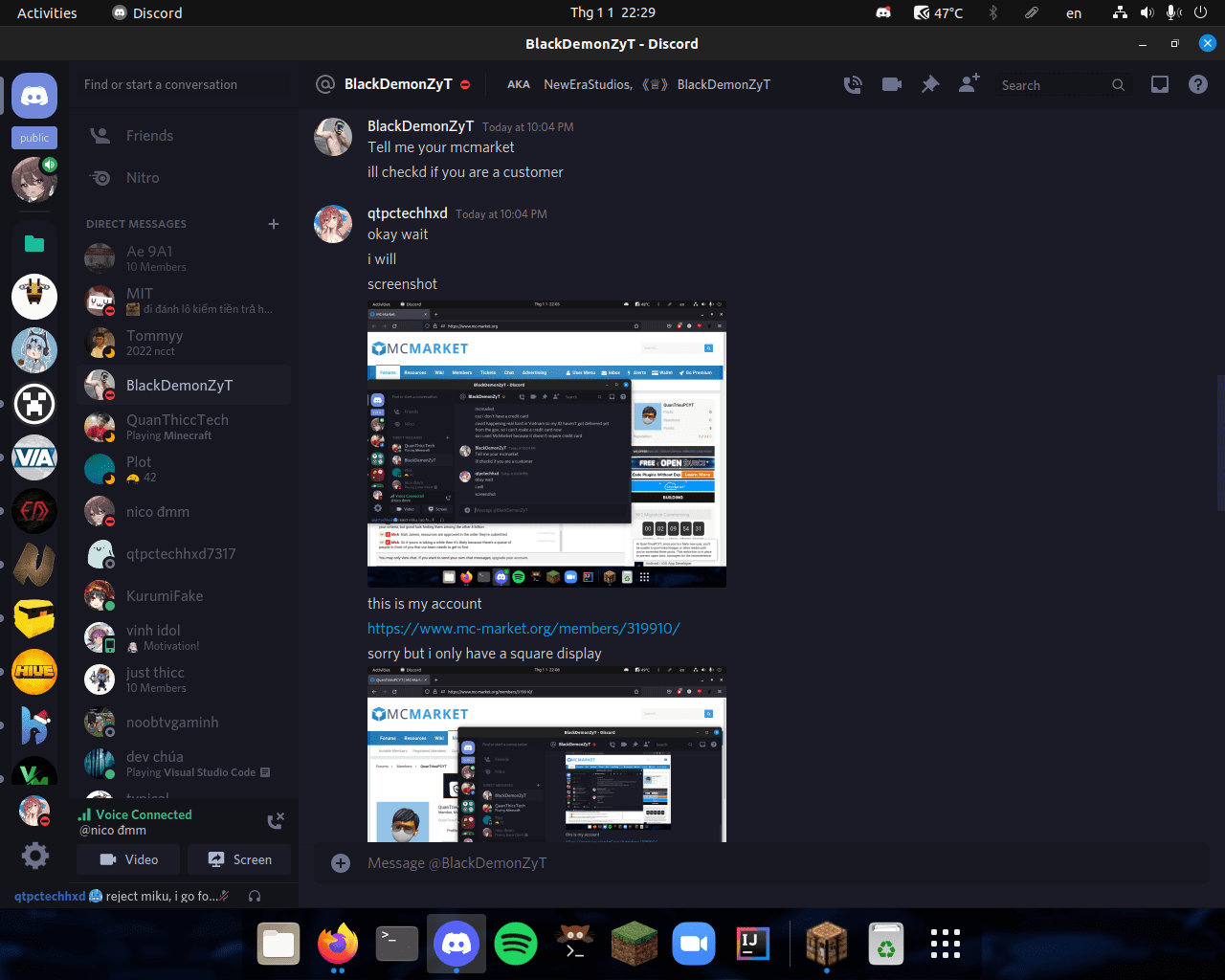The width and height of the screenshot is (1225, 980).
Task: Open the first MCMarket screenshot attachment
Action: point(546,444)
